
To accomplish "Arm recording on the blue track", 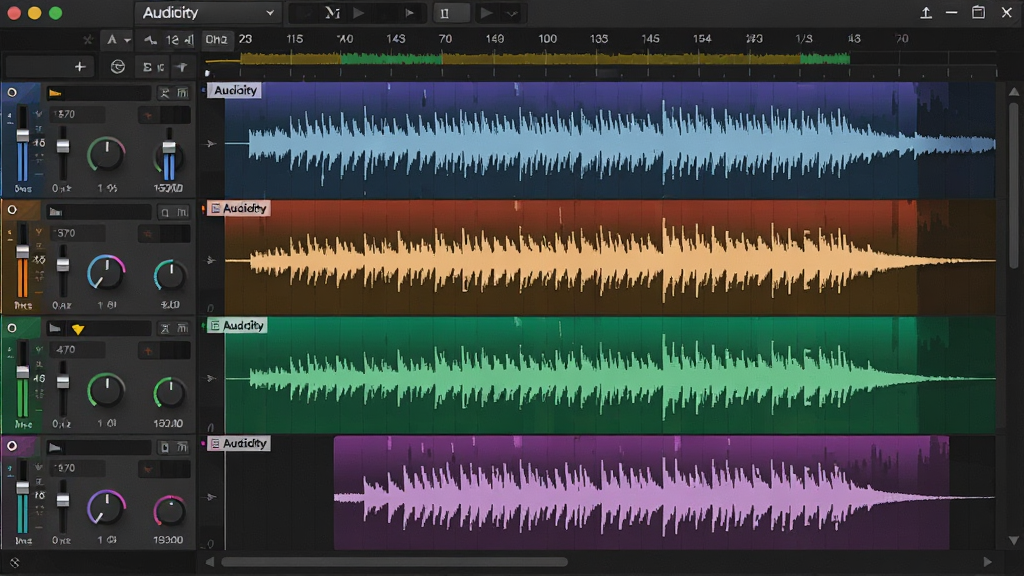I will pos(12,93).
